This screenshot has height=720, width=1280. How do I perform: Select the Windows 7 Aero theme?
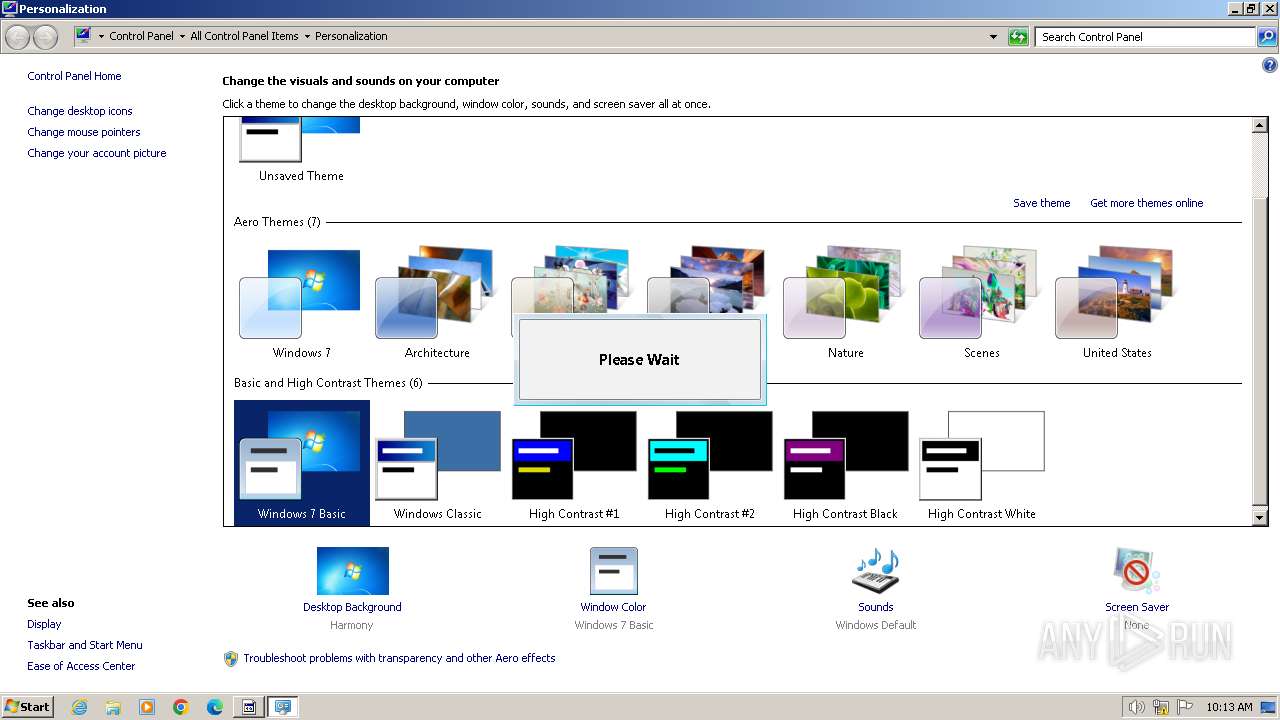[301, 303]
